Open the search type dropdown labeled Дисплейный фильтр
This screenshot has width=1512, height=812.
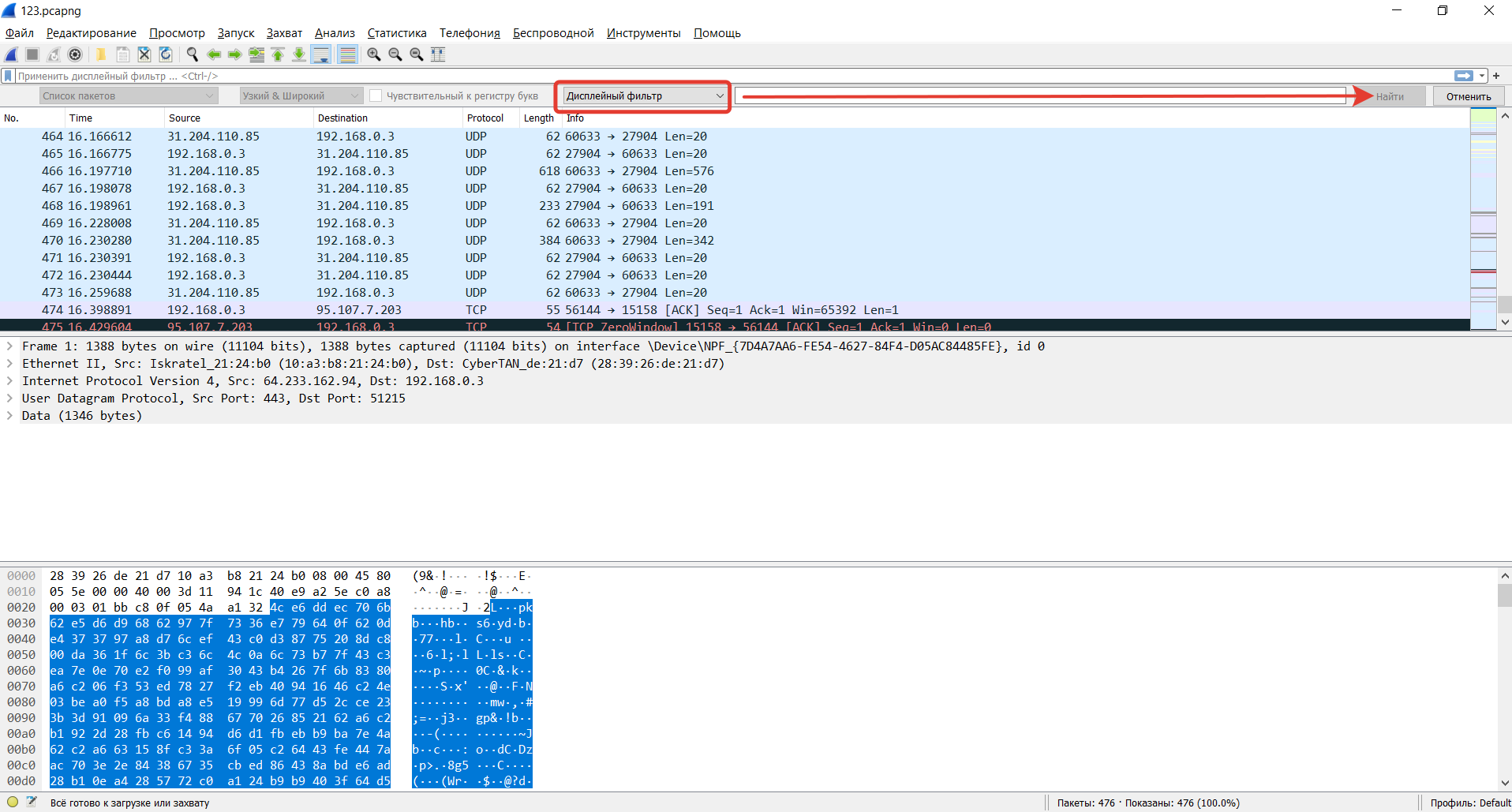click(x=643, y=95)
